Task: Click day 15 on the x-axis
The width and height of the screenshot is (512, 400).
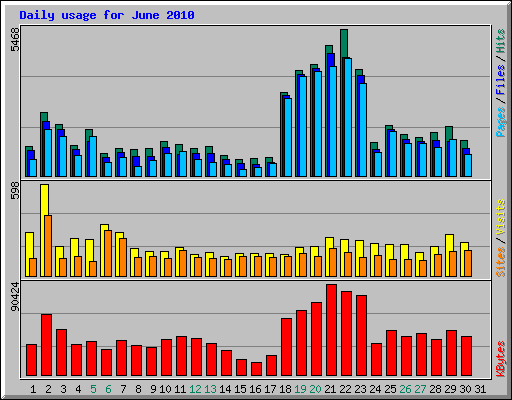Action: tap(240, 389)
